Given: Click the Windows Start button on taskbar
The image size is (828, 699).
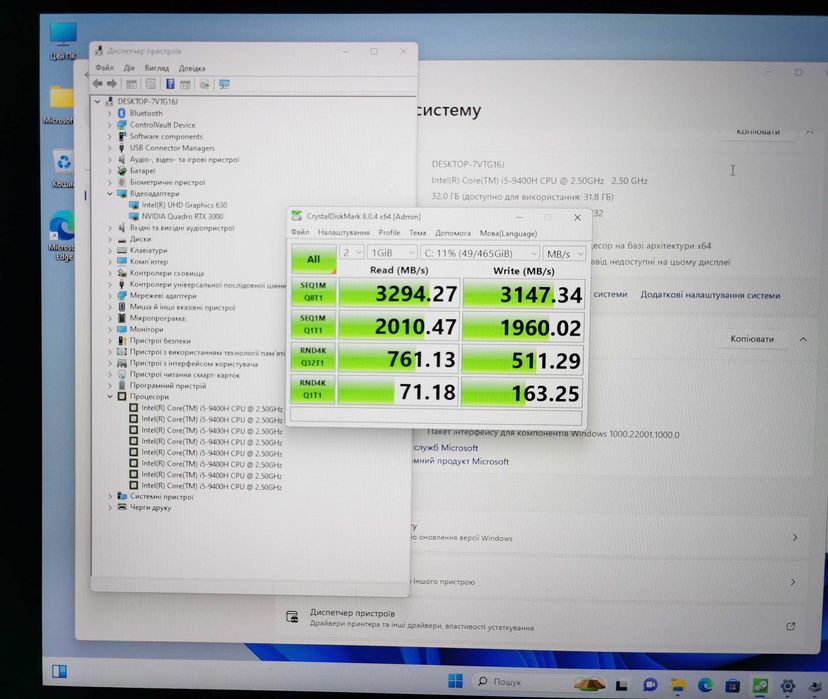Looking at the screenshot, I should 455,681.
